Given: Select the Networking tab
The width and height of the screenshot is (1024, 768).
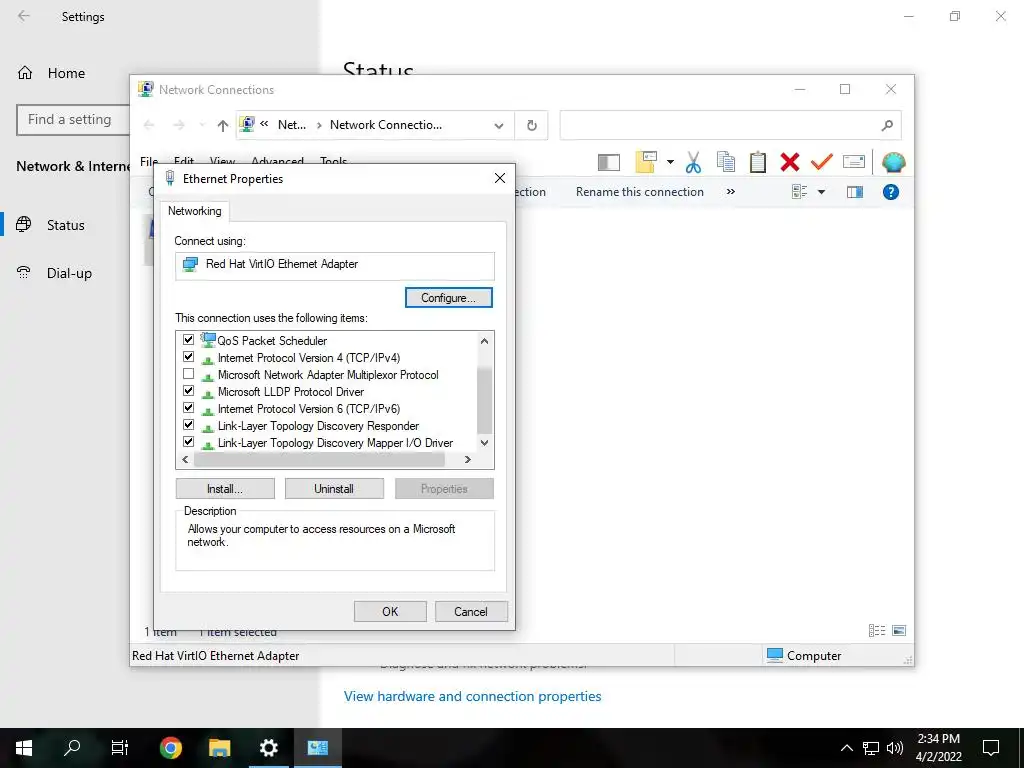Looking at the screenshot, I should pyautogui.click(x=195, y=211).
